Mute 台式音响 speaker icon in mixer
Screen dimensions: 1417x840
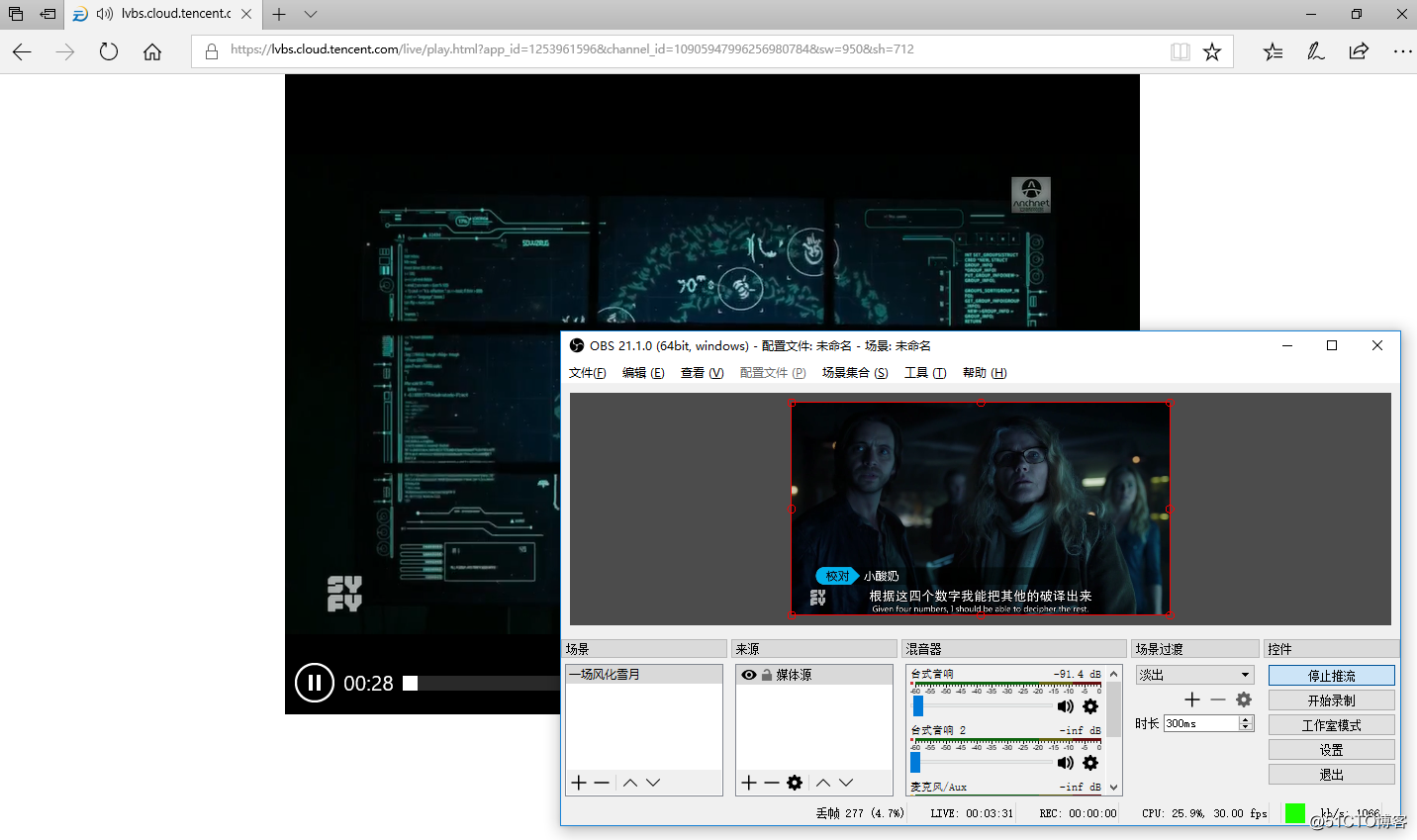click(x=1066, y=706)
